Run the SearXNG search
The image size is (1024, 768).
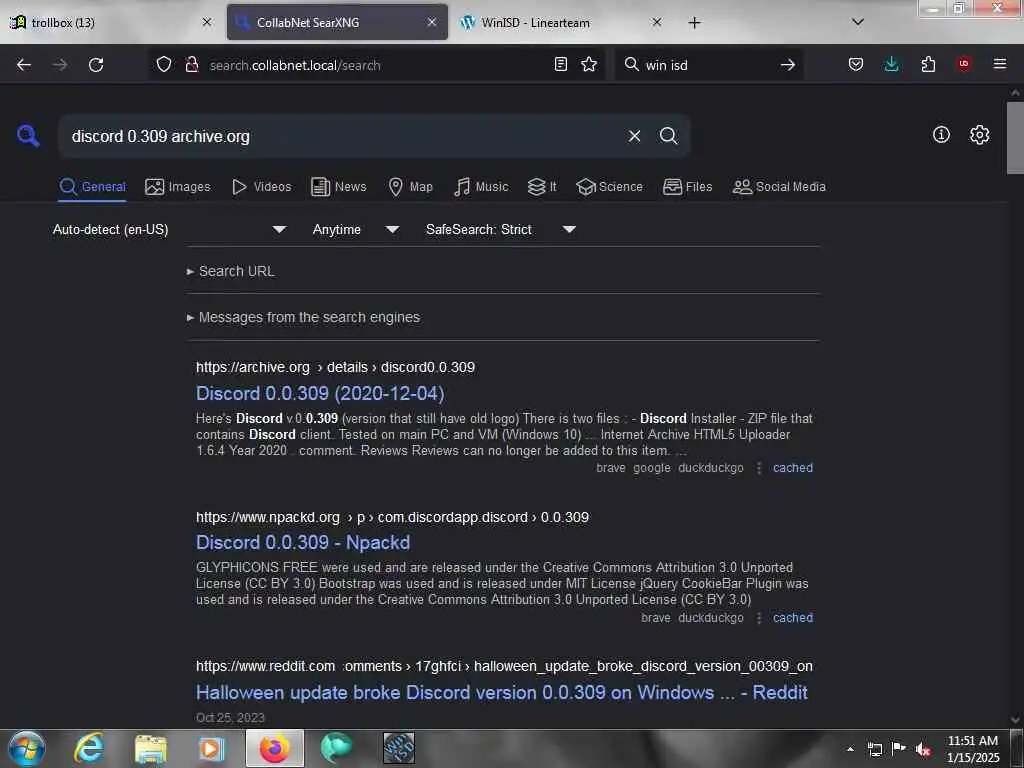(668, 136)
